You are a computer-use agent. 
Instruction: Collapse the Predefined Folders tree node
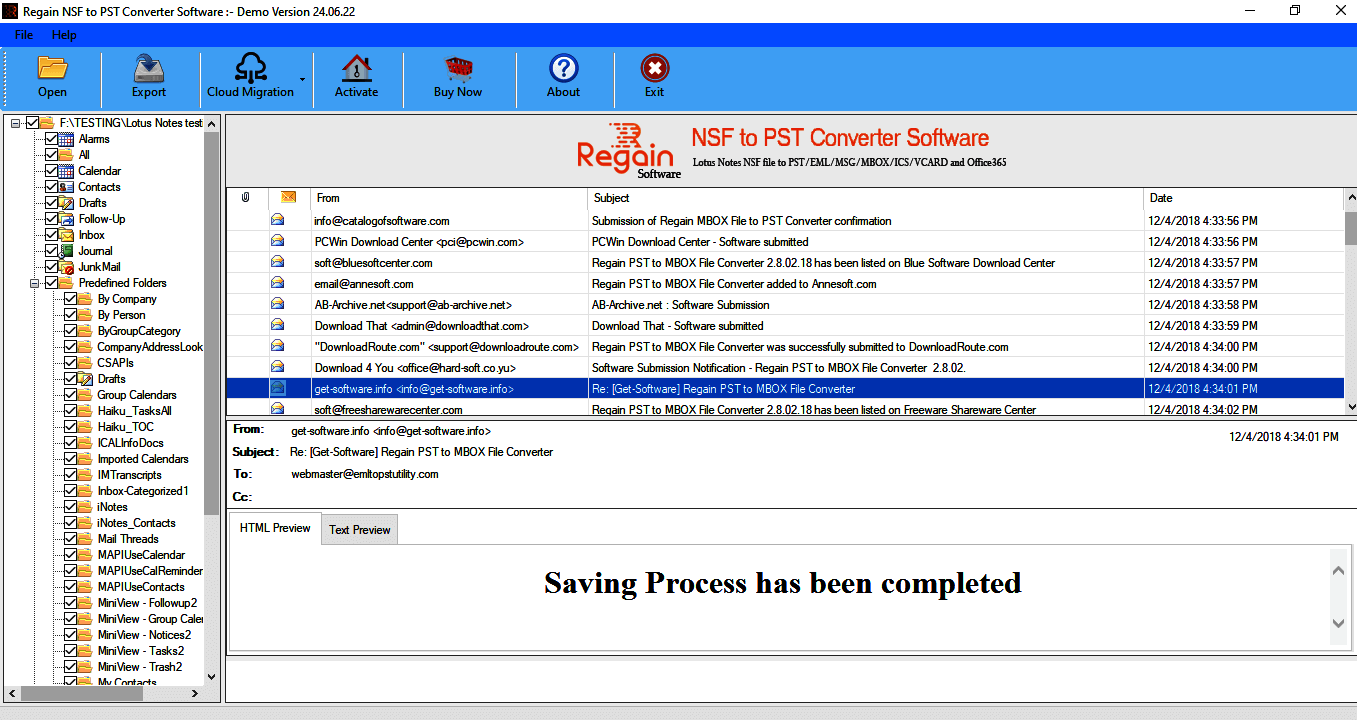tap(35, 283)
